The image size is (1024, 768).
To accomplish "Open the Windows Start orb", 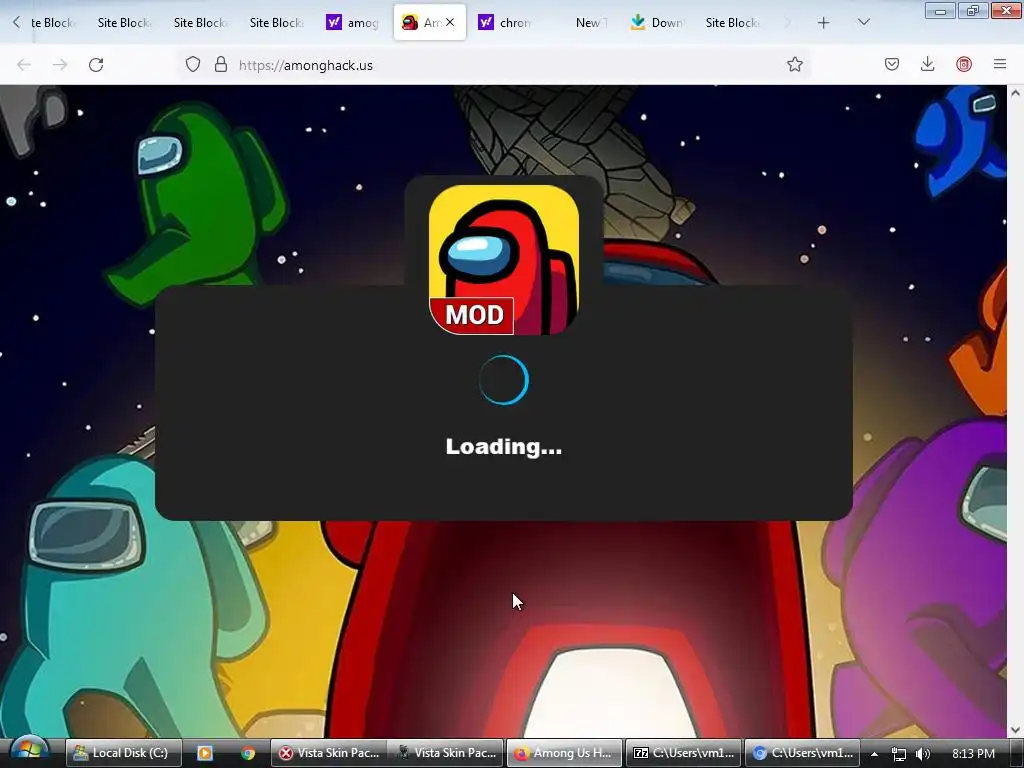I will coord(29,752).
